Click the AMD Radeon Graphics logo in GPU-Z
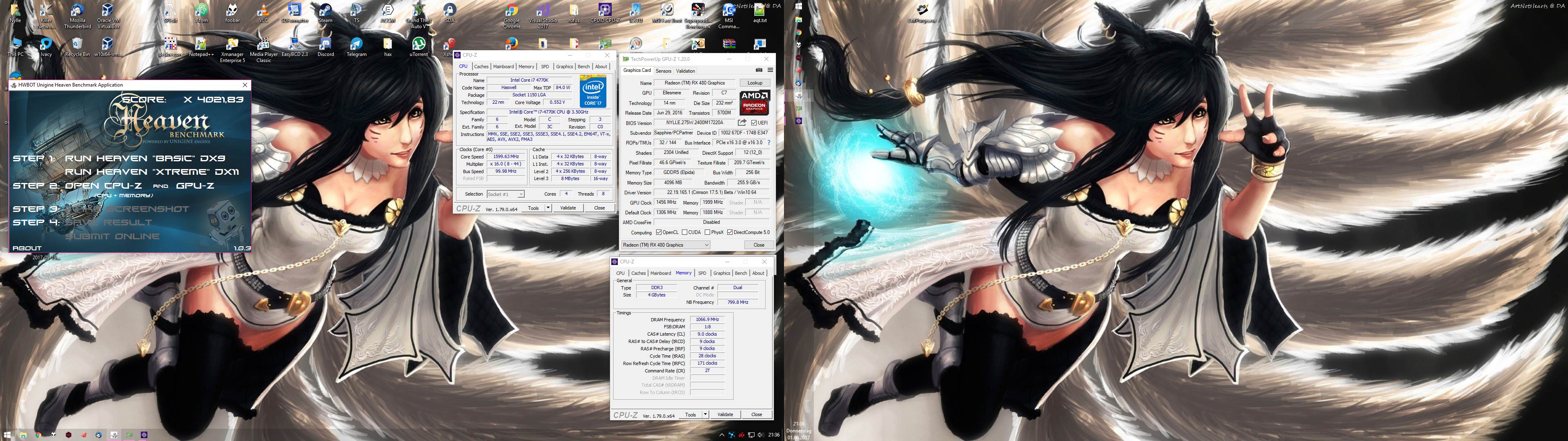The width and height of the screenshot is (1568, 441). tap(755, 102)
